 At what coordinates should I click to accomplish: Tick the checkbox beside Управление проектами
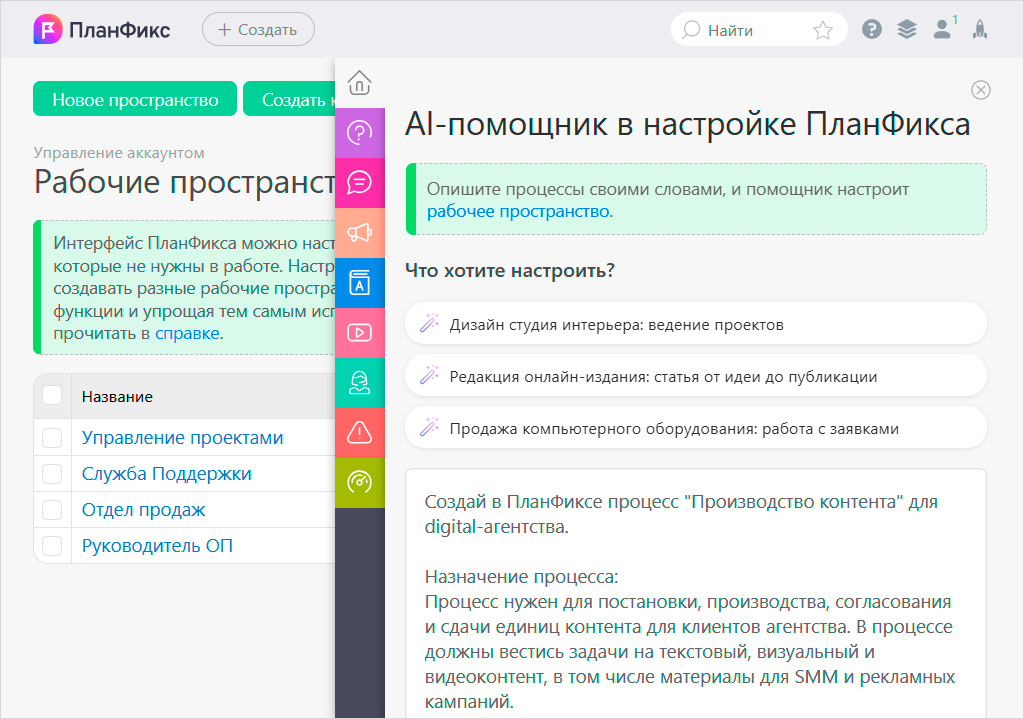(x=52, y=437)
